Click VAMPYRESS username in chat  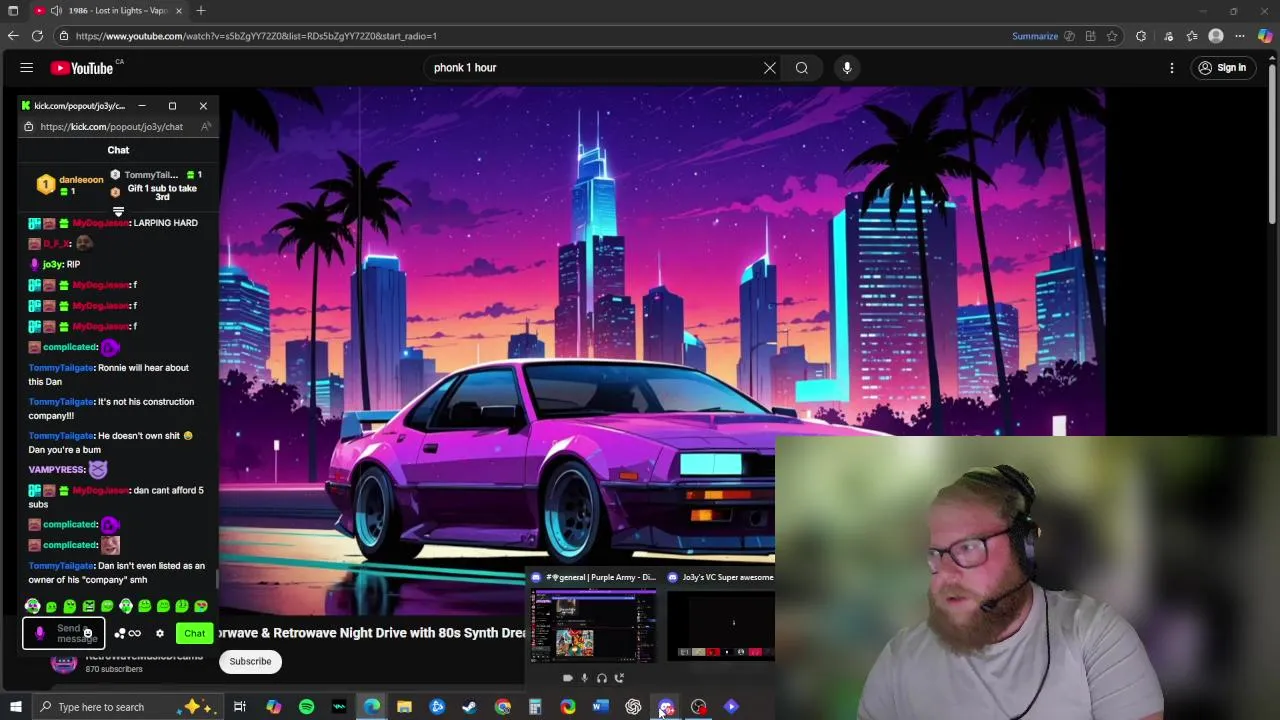(x=56, y=470)
